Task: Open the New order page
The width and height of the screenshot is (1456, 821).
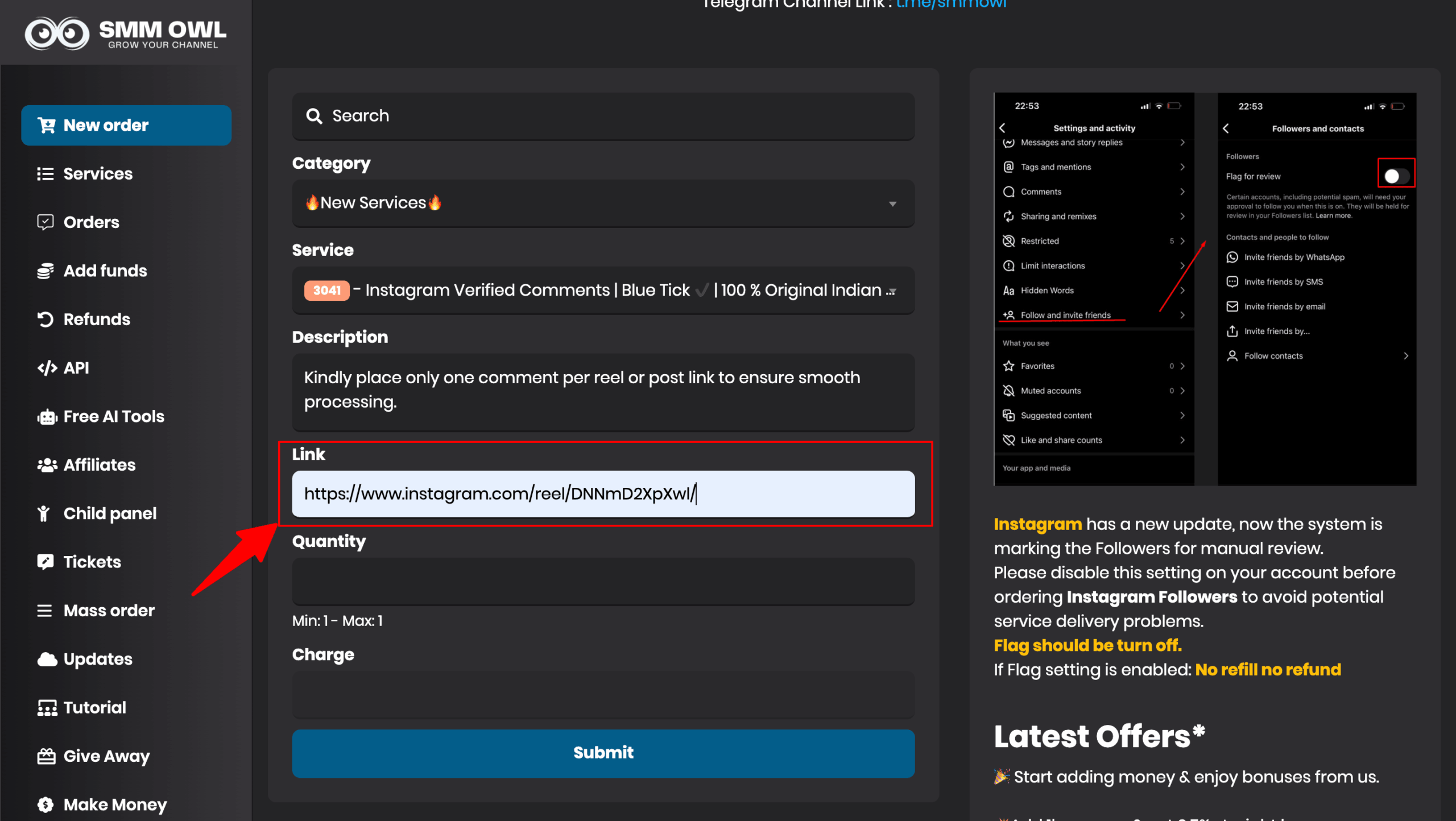Action: click(x=126, y=125)
